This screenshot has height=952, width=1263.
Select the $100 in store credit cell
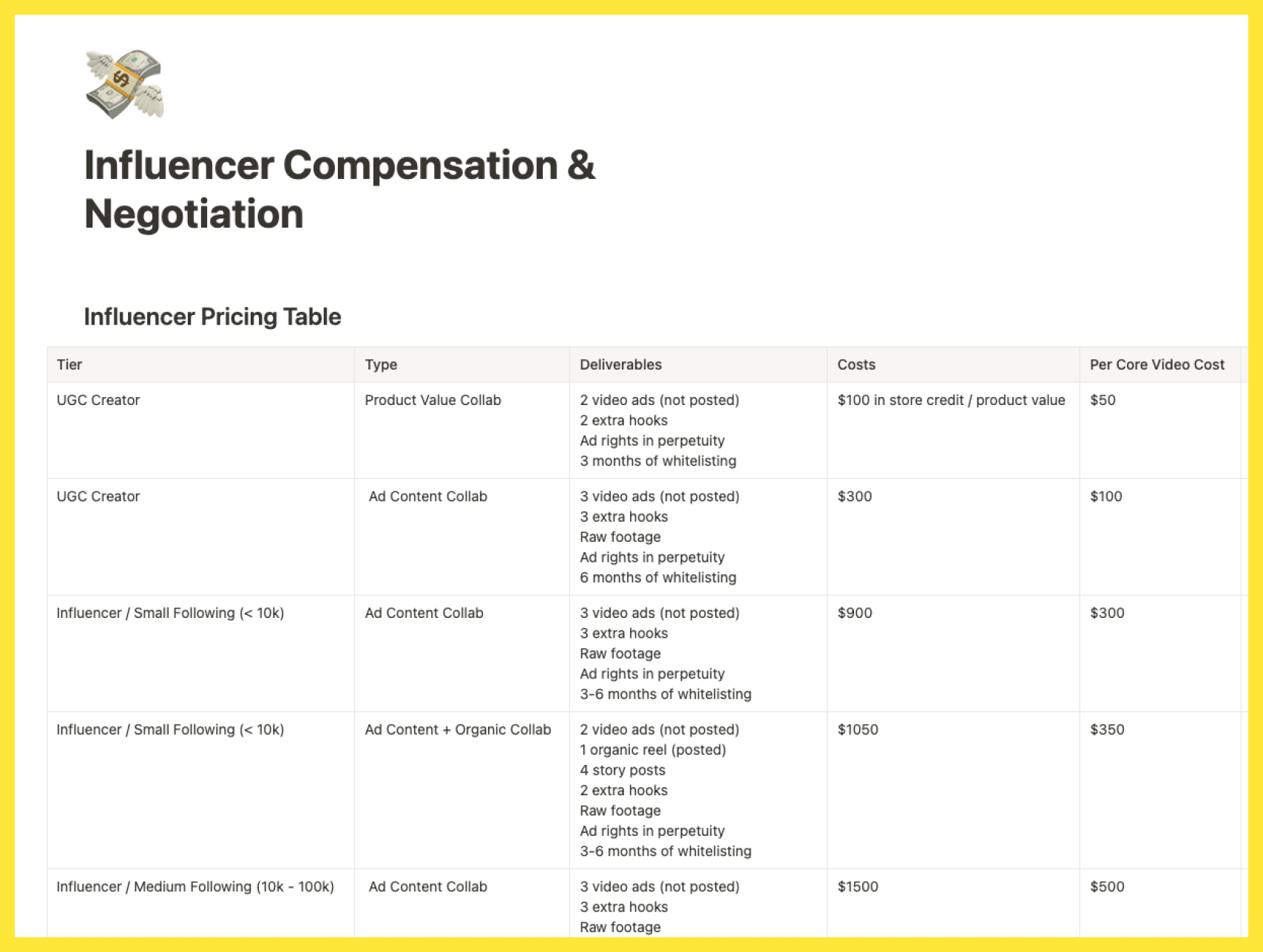click(x=952, y=430)
